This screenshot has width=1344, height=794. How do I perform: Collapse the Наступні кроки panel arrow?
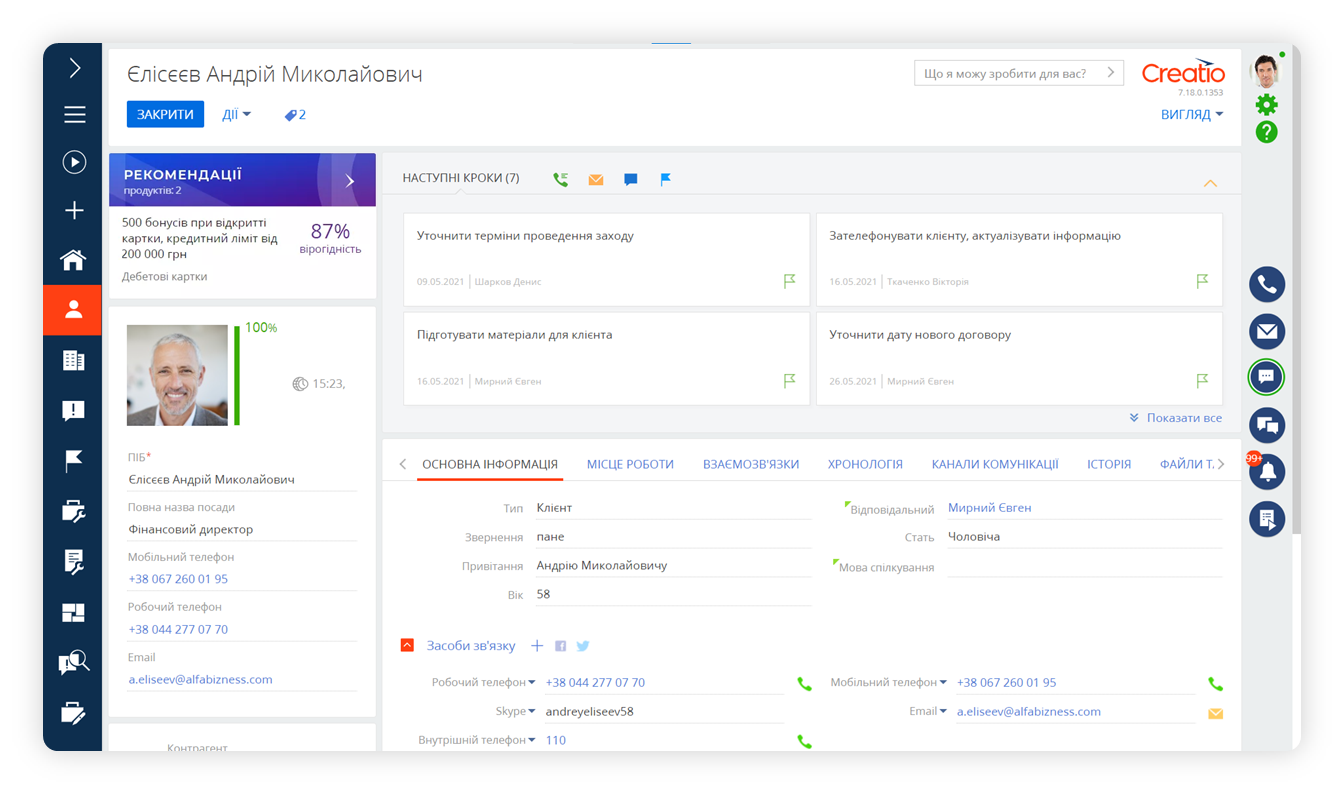[1210, 183]
